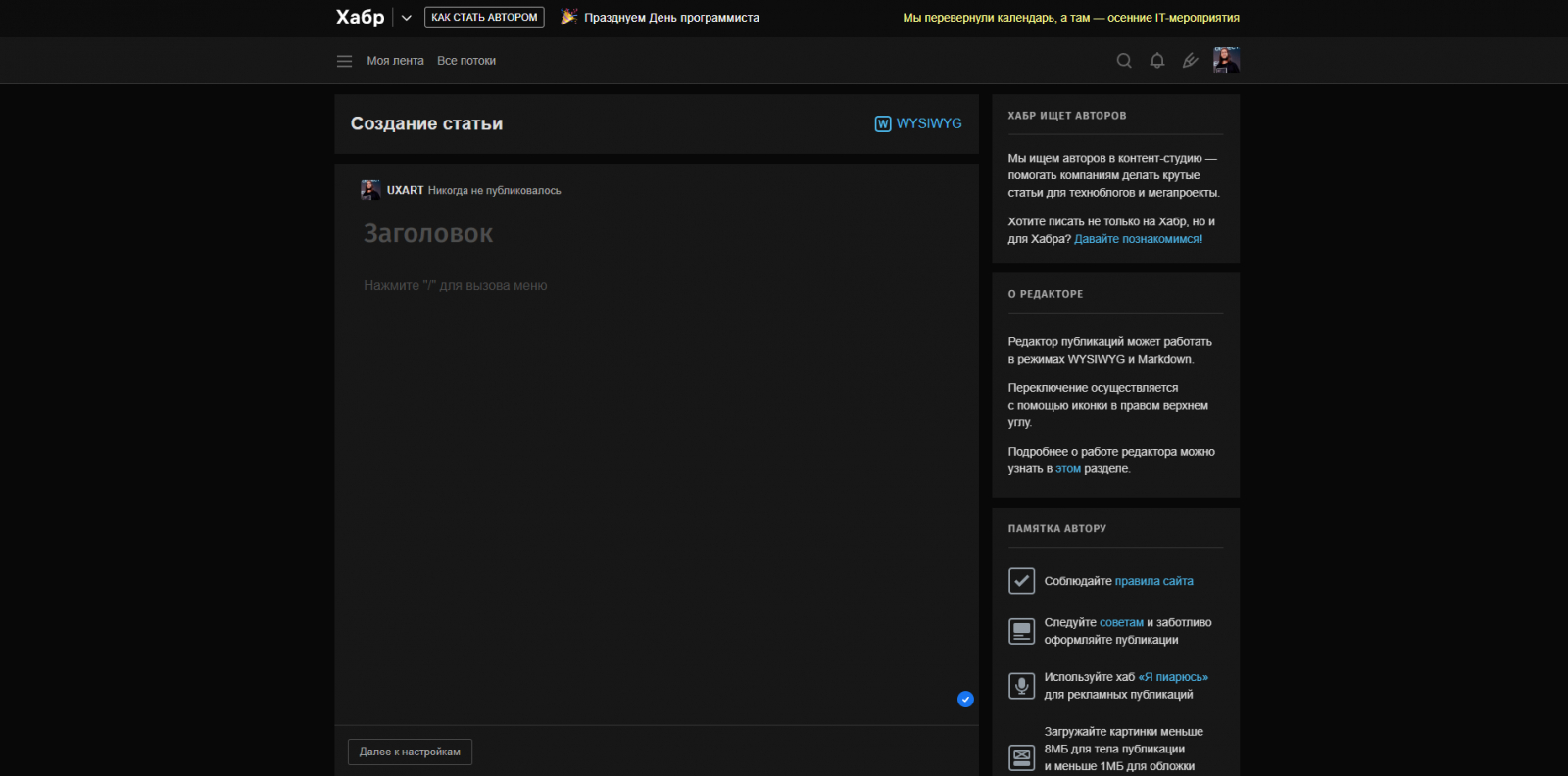The width and height of the screenshot is (1568, 776).
Task: Click the Создание статьи heading
Action: pos(426,123)
